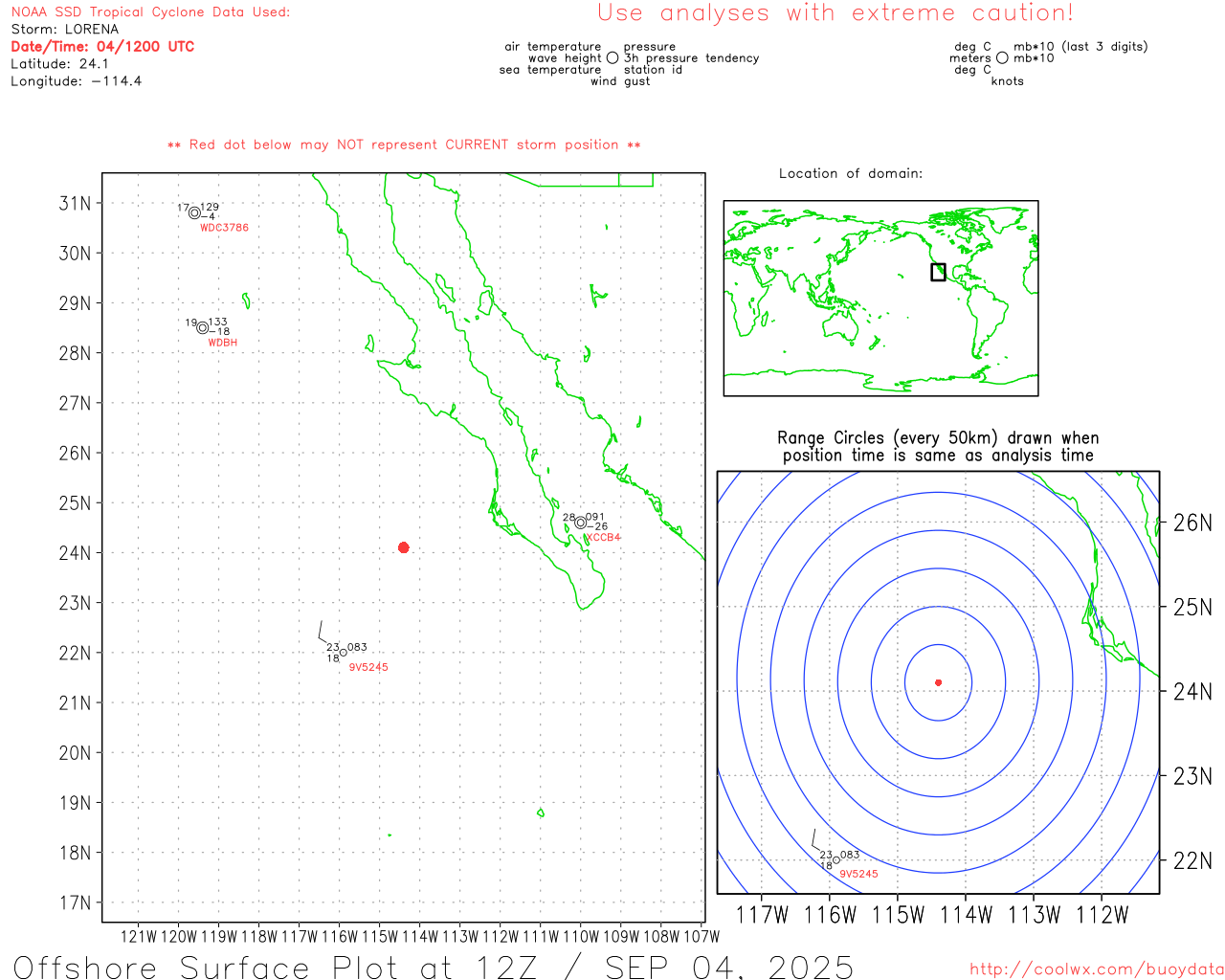Click the 28N latitude label
Viewport: 1225px width, 980px height.
(x=76, y=353)
